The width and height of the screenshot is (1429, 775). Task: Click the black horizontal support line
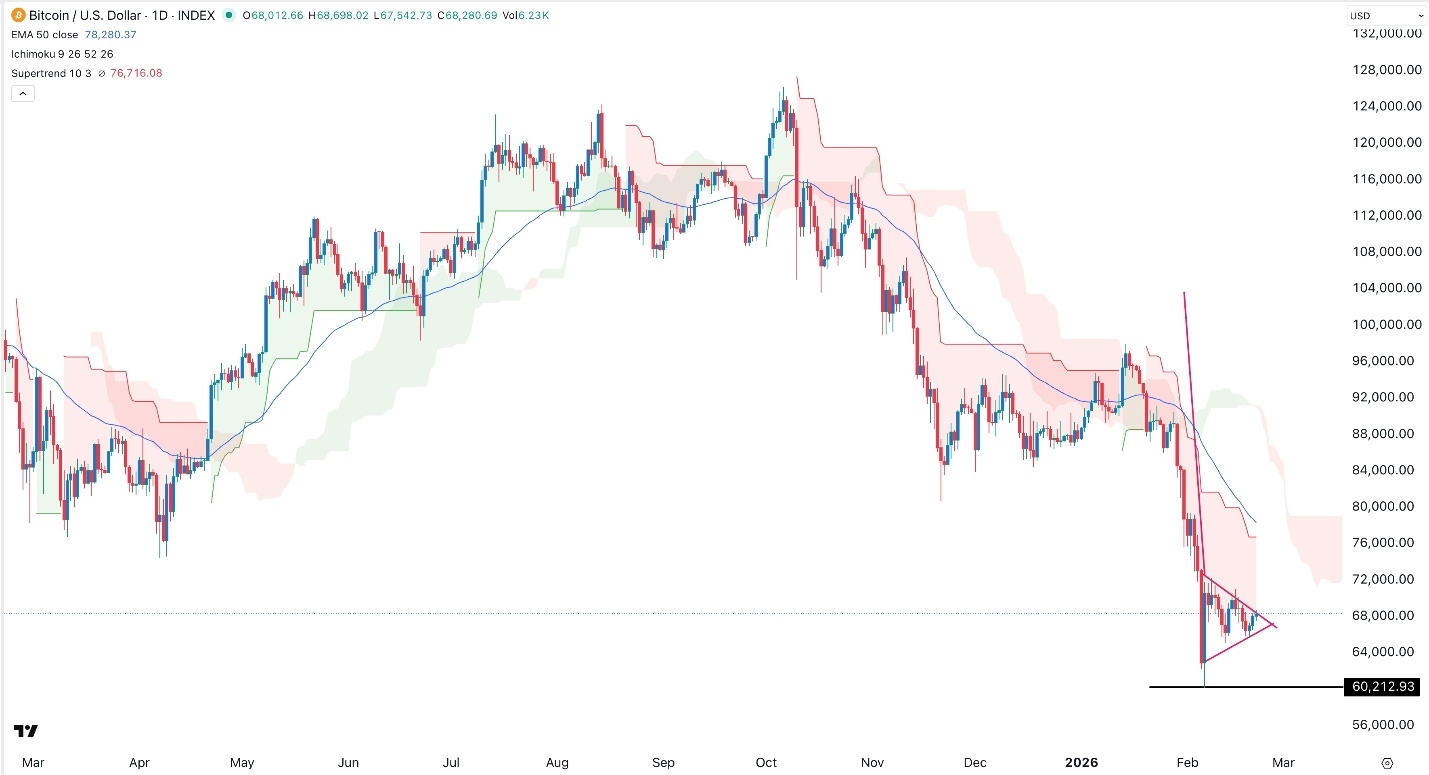[1250, 687]
